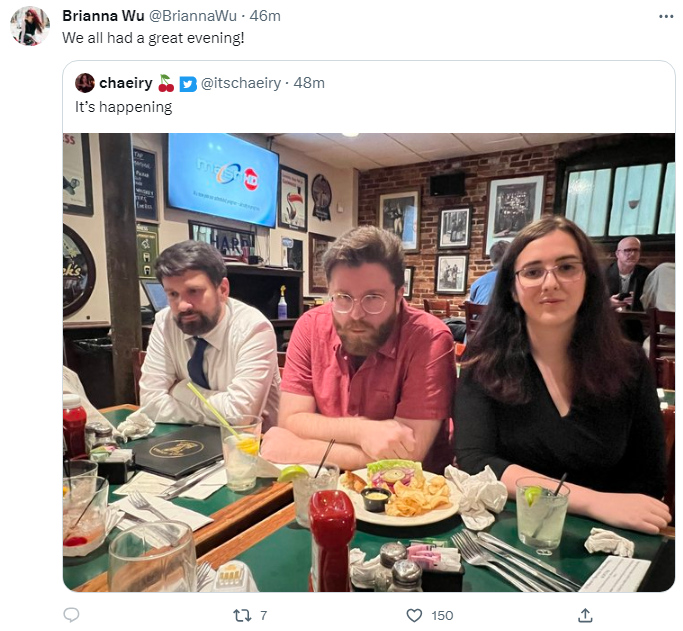683x631 pixels.
Task: Click the cherry emoji next to chaeiry
Action: coord(166,83)
